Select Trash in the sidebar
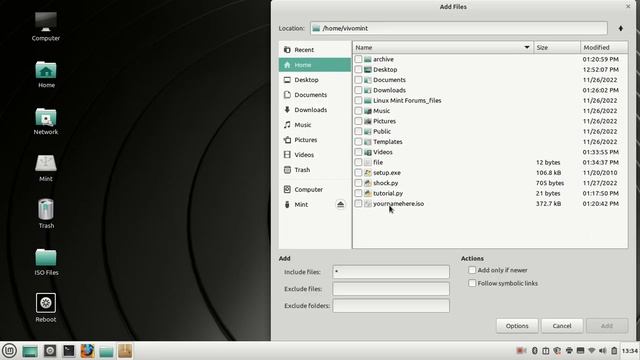Viewport: 640px width, 360px height. coord(315,170)
